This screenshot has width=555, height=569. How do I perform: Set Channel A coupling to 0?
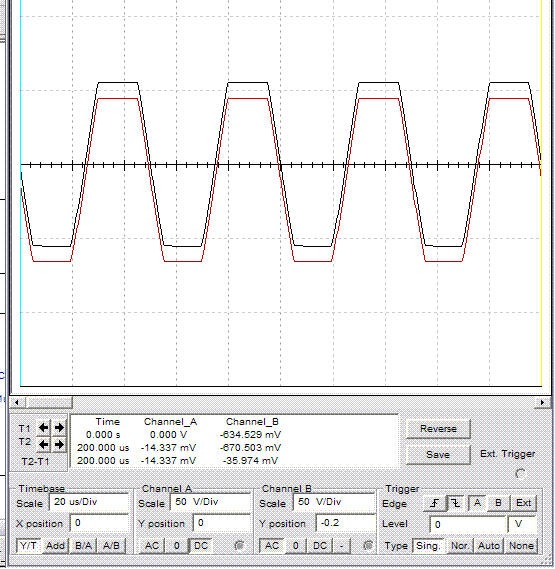coord(176,546)
